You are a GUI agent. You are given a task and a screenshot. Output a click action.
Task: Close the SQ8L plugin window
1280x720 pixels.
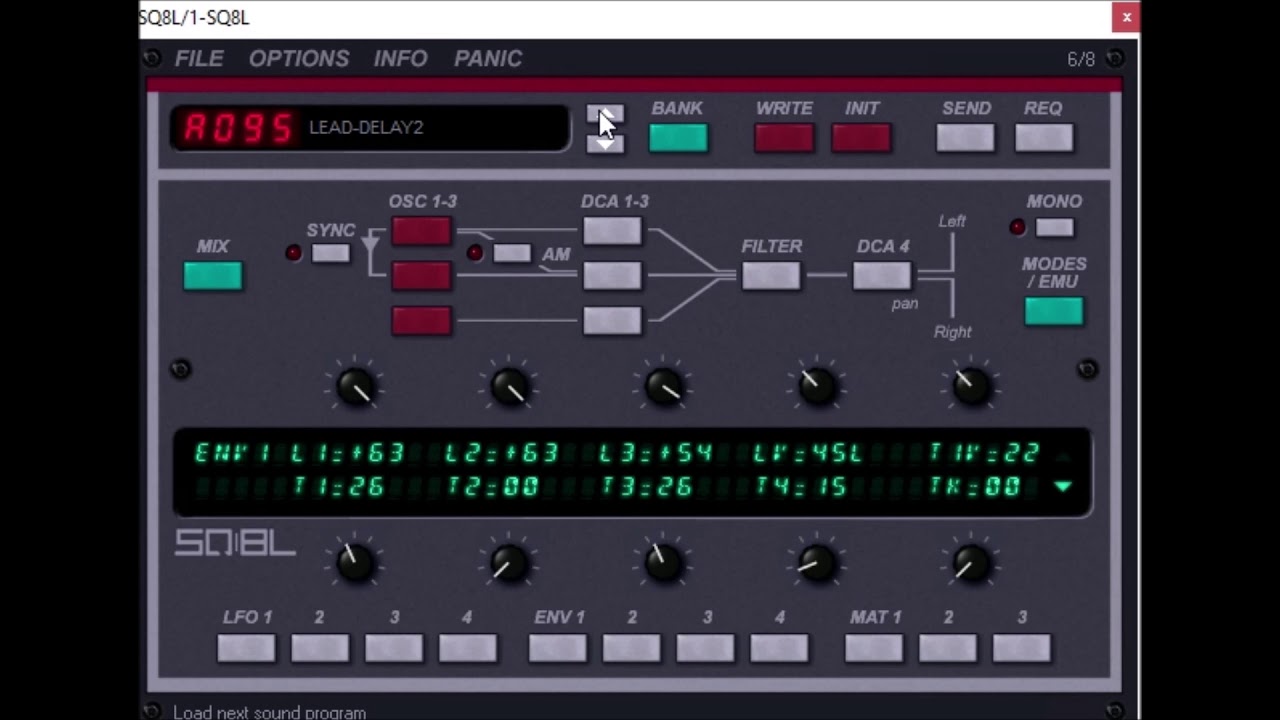point(1126,17)
